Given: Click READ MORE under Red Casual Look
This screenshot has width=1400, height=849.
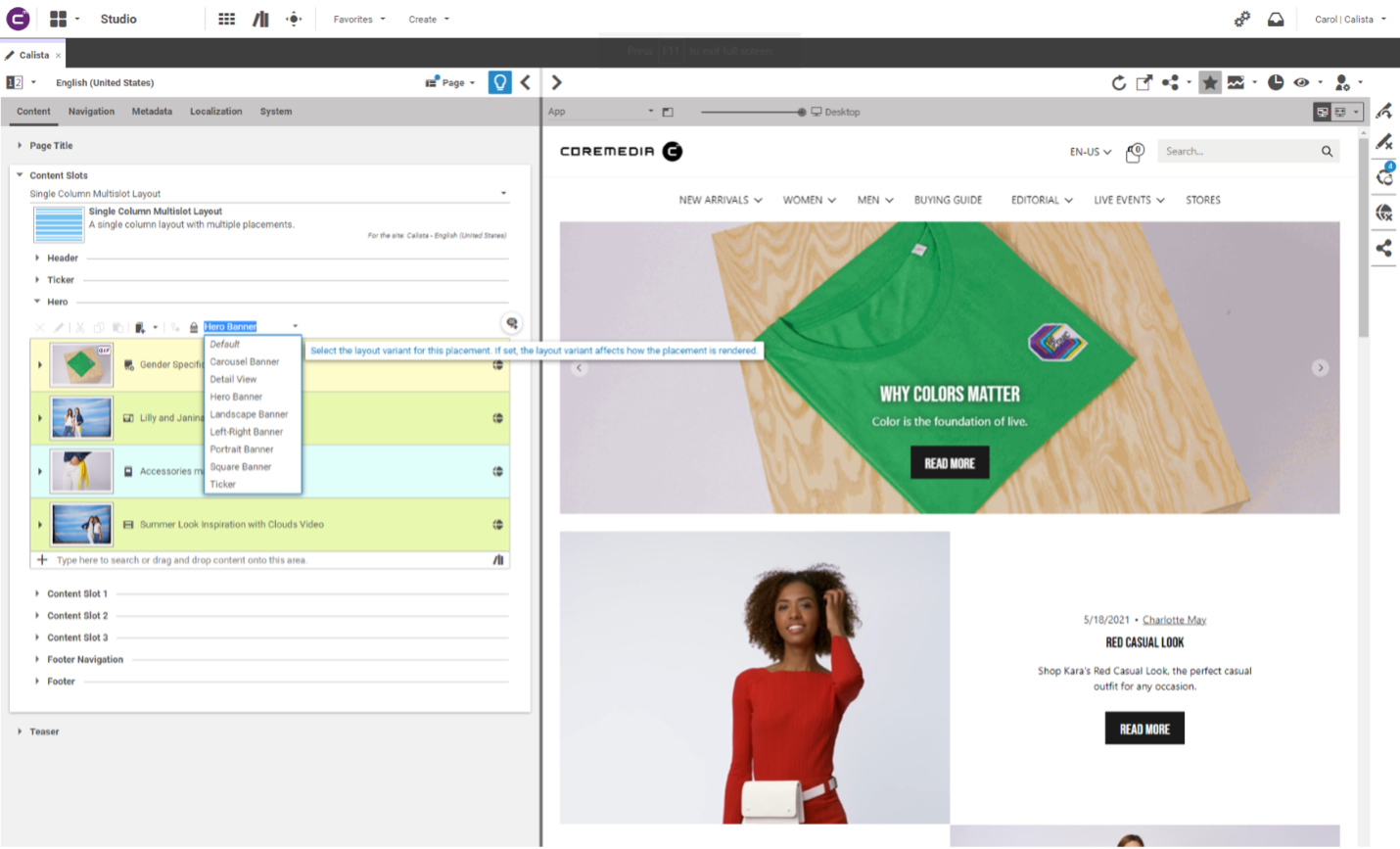Looking at the screenshot, I should click(x=1144, y=729).
